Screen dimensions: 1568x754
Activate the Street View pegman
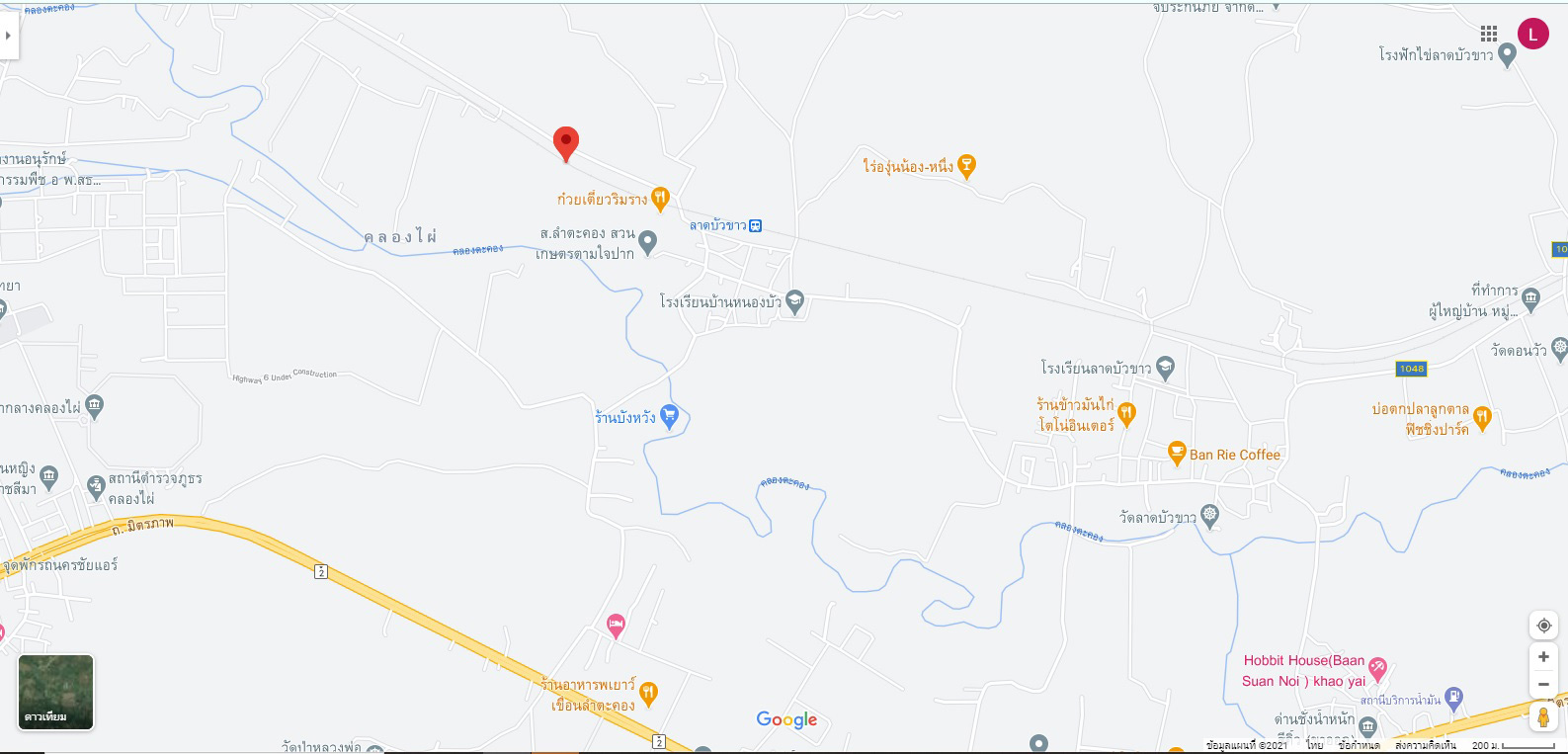1543,717
